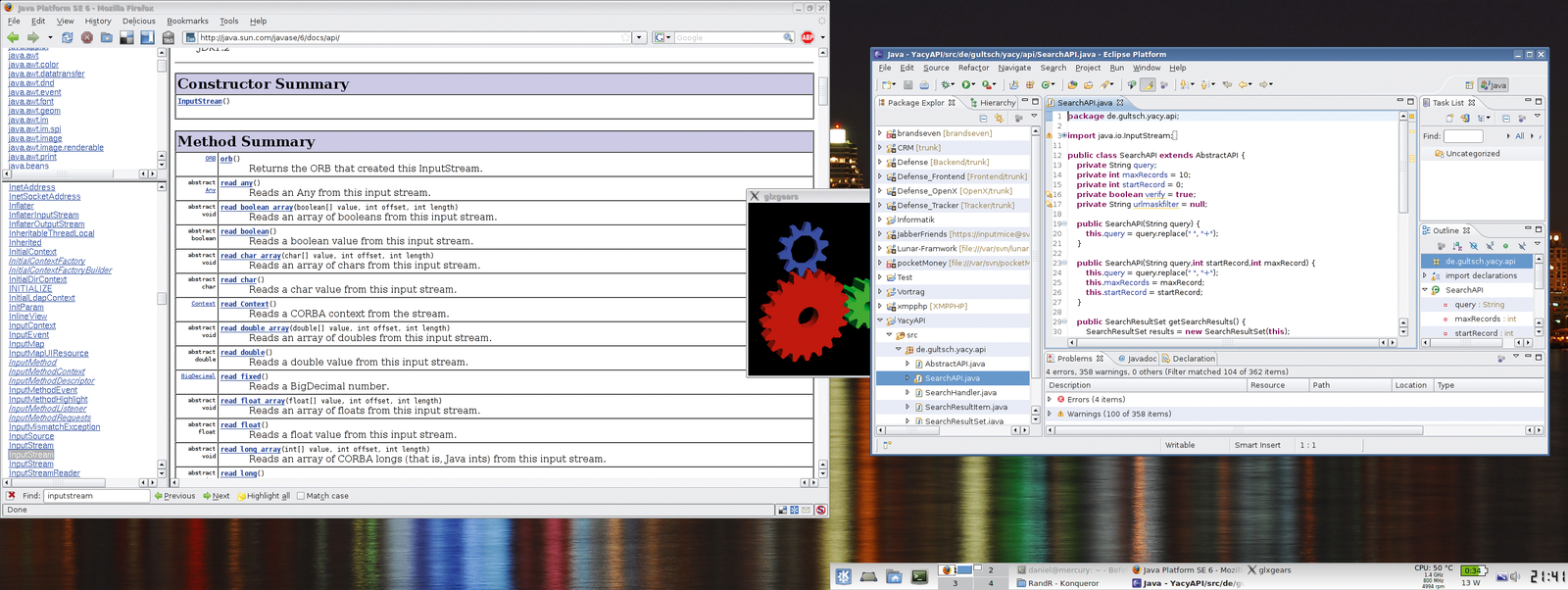1568x590 pixels.
Task: Switch to virtual desktop 4 in pager
Action: tap(991, 583)
